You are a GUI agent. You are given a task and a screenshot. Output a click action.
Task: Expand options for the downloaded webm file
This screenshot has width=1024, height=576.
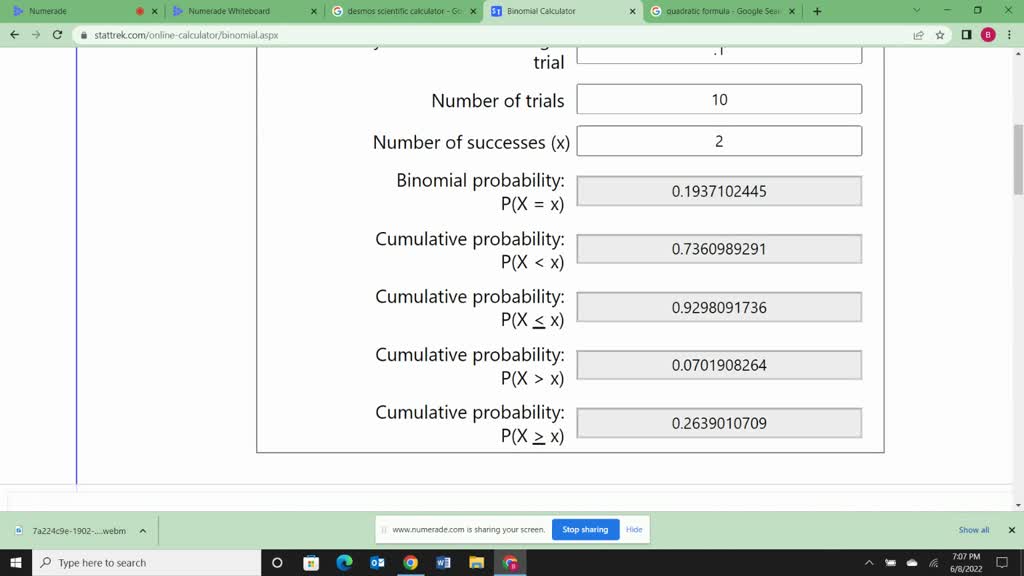tap(142, 531)
